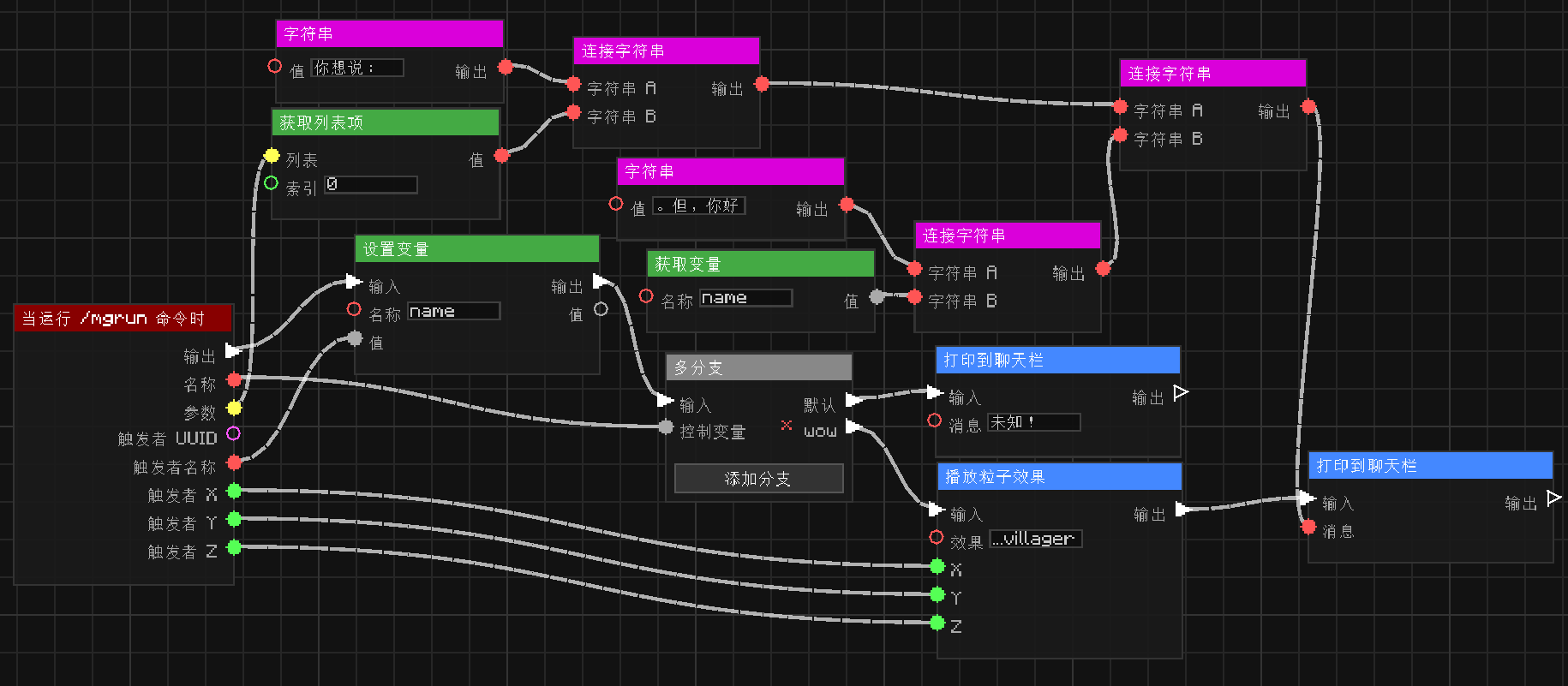Click the 触发者 UUID magenta output port

(x=233, y=434)
